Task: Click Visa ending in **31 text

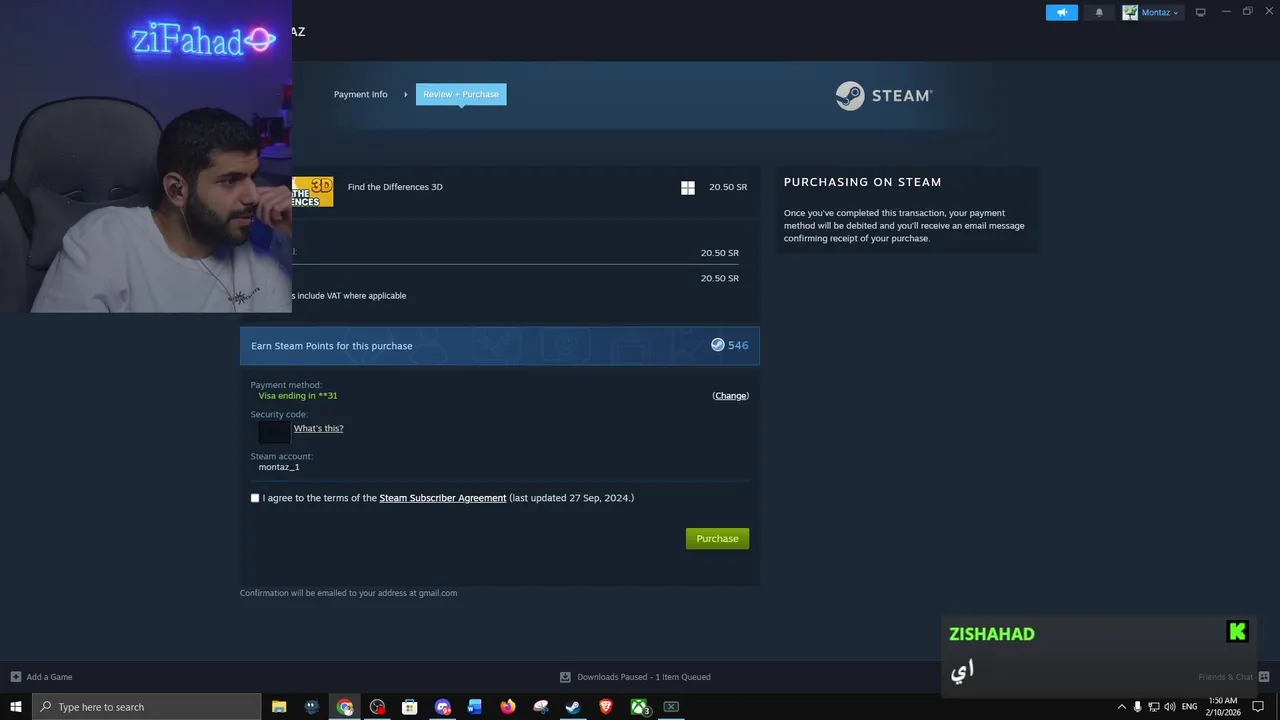Action: coord(298,396)
